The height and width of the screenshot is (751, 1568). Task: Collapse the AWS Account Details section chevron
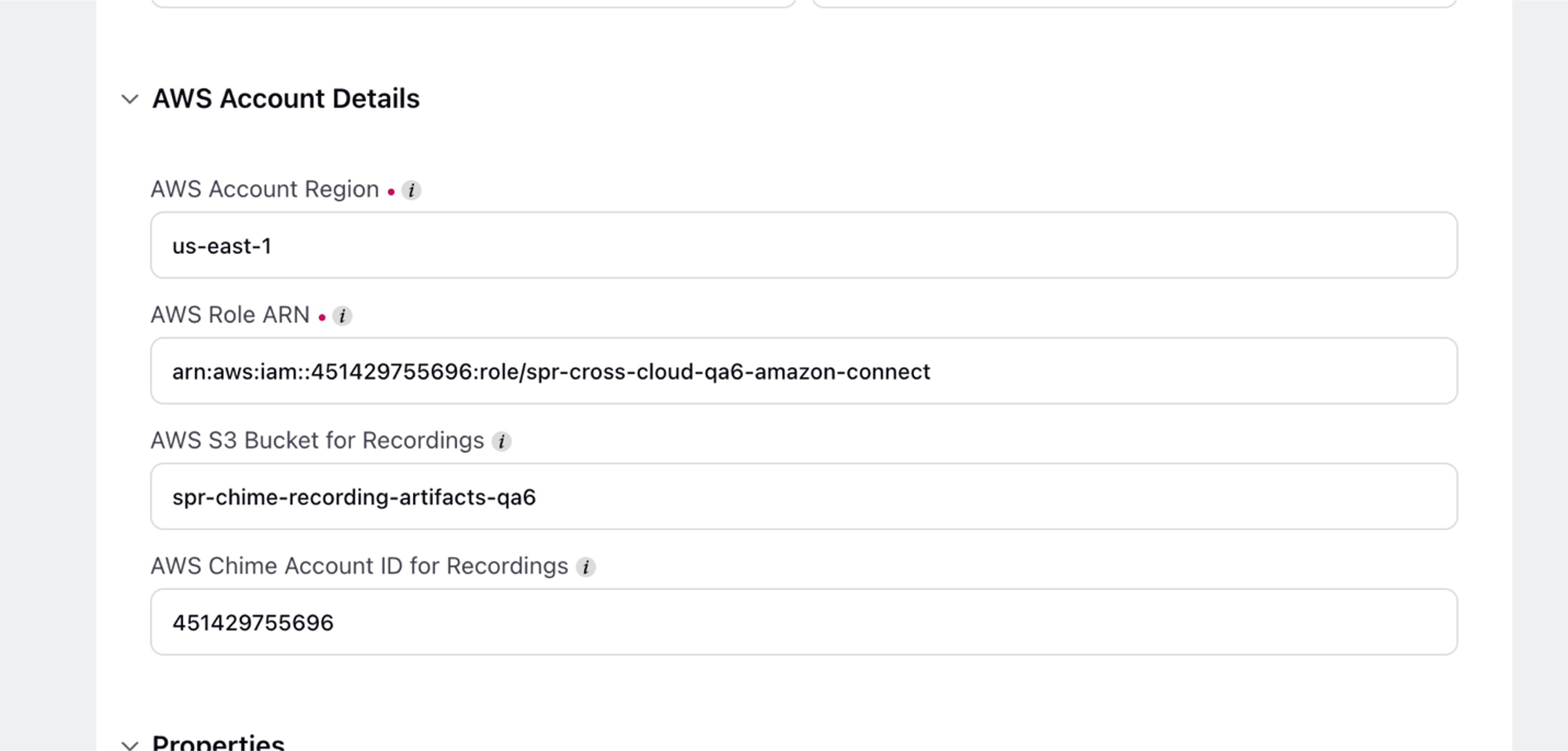pos(130,99)
